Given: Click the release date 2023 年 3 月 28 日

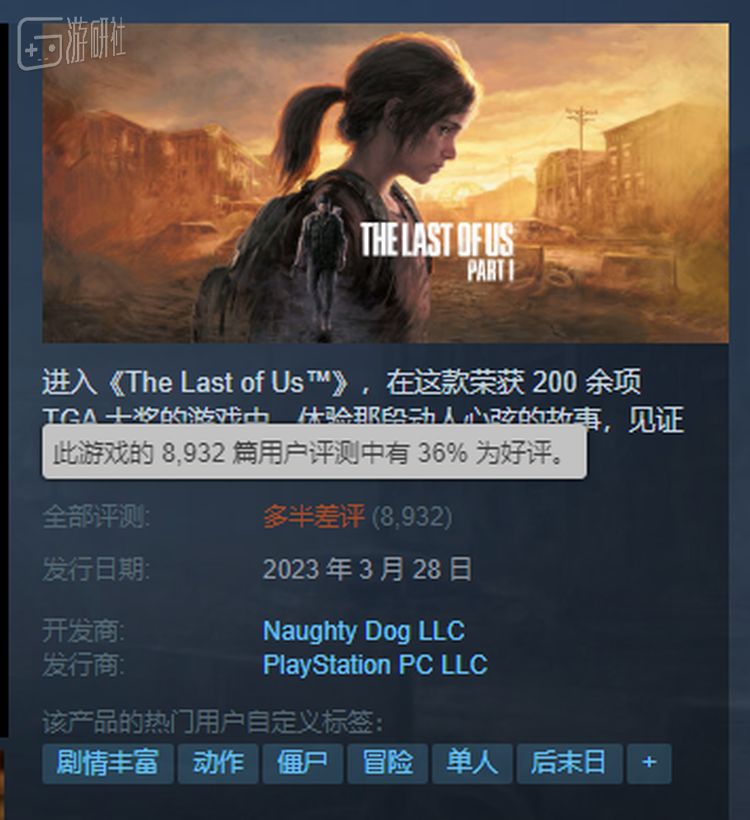Looking at the screenshot, I should pyautogui.click(x=367, y=569).
